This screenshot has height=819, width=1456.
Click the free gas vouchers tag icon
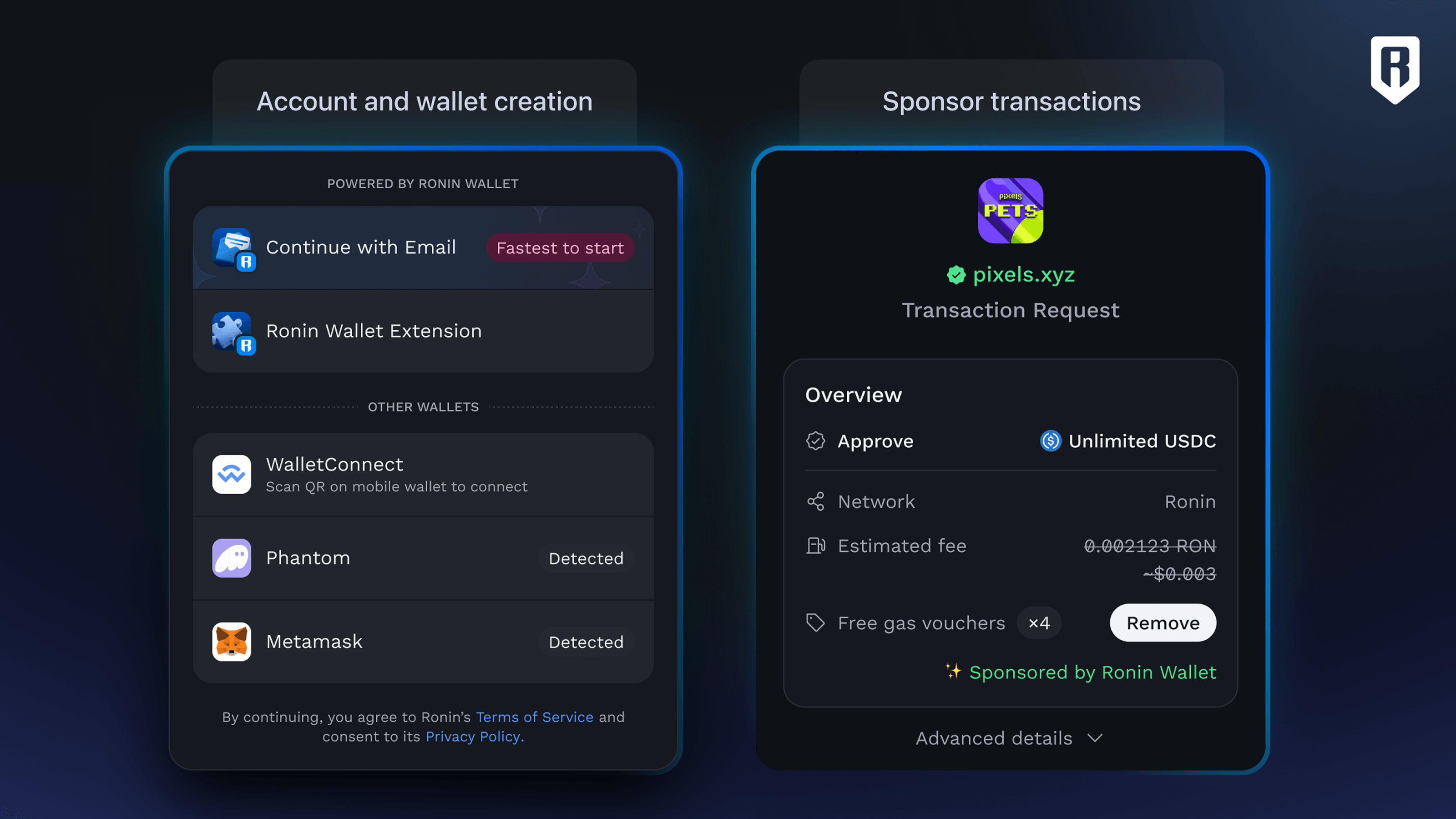[816, 623]
